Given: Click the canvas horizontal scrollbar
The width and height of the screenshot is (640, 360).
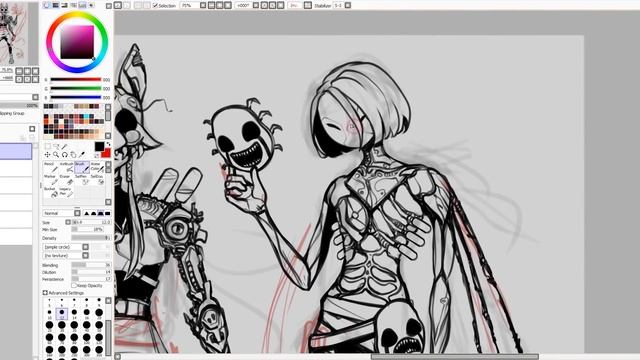Looking at the screenshot, I should coord(454,357).
